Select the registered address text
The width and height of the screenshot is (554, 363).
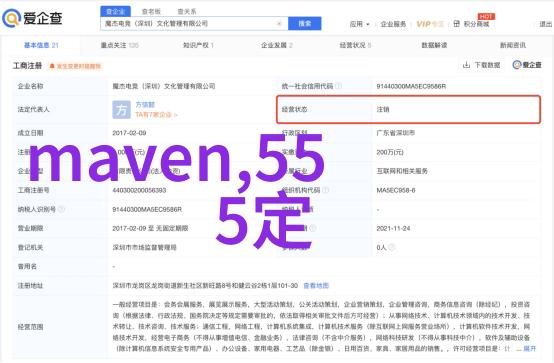[205, 286]
